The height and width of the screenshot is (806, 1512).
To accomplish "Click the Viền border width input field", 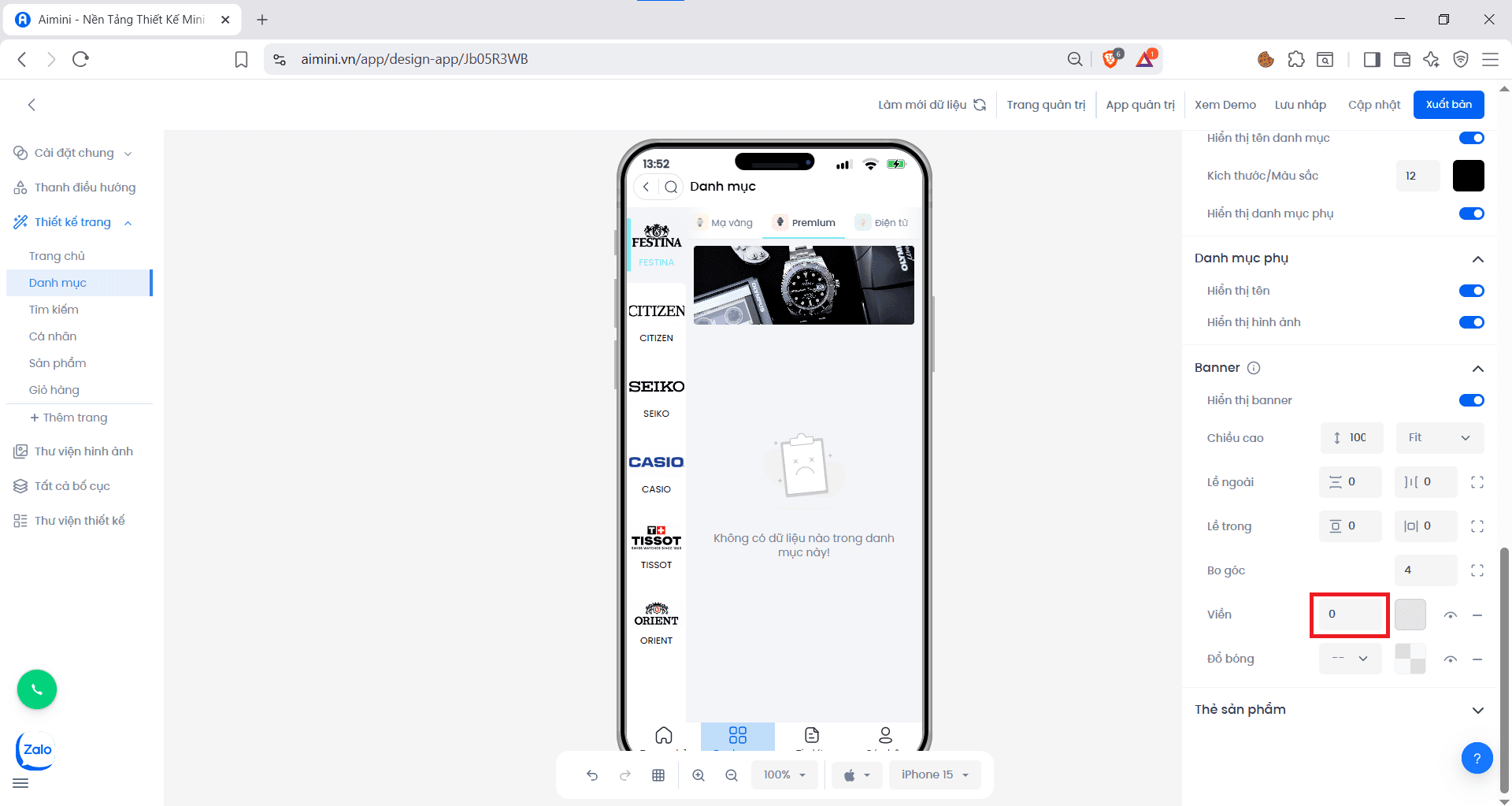I will coord(1349,615).
